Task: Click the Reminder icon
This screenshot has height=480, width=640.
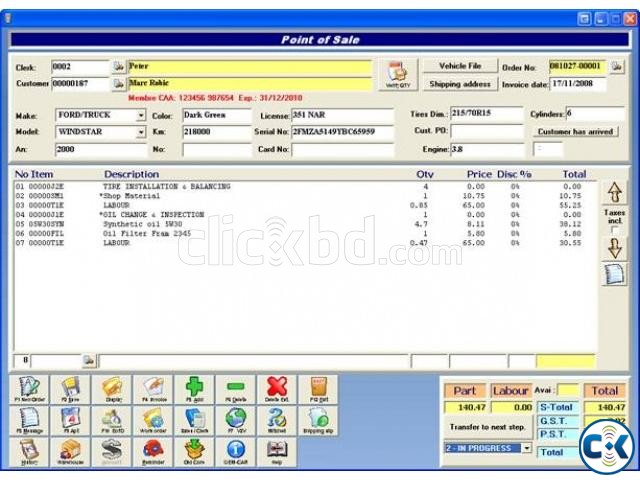Action: [153, 451]
